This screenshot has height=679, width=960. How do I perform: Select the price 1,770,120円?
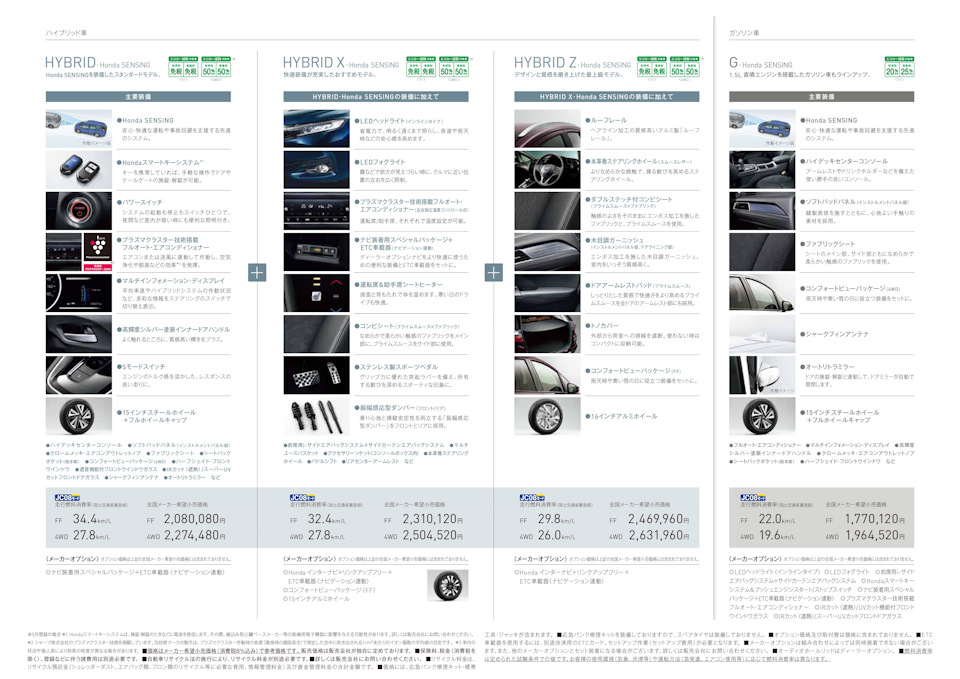875,519
